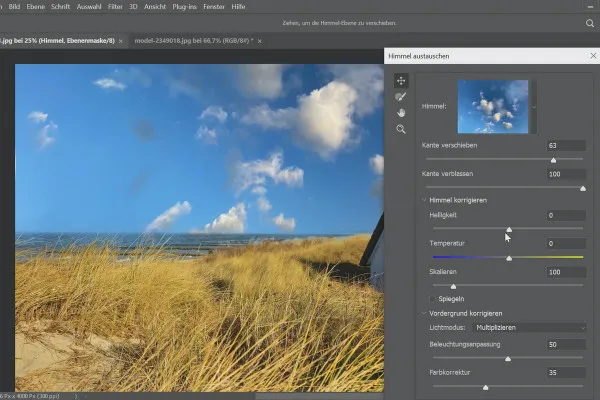
Task: Select the Sky Move tool icon
Action: [401, 81]
